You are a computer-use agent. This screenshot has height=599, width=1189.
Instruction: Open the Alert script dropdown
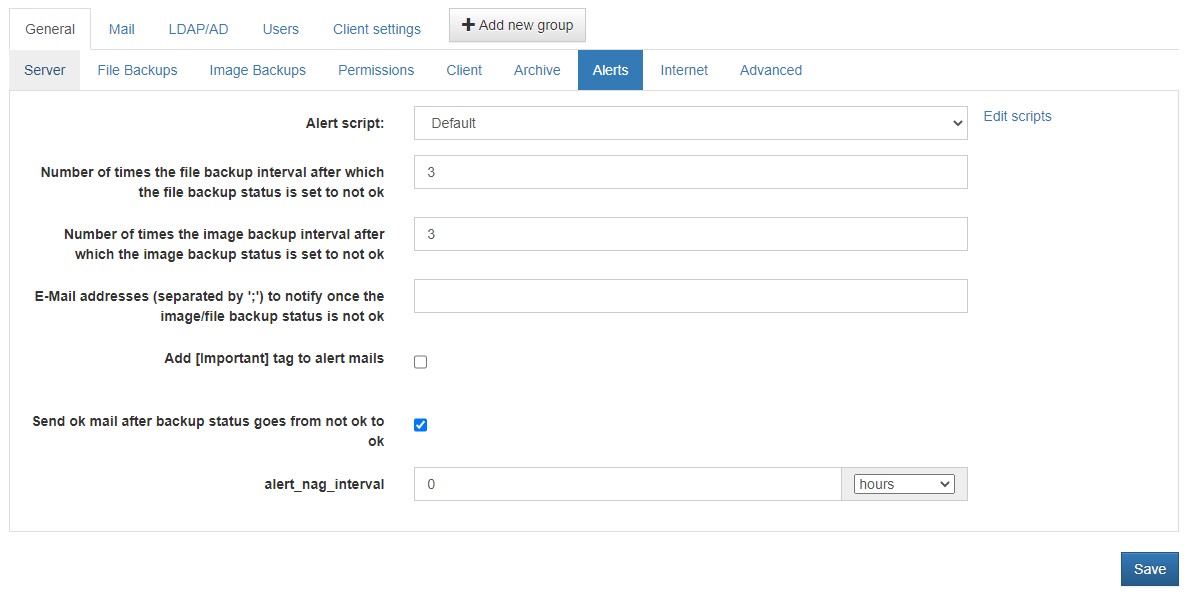coord(691,123)
